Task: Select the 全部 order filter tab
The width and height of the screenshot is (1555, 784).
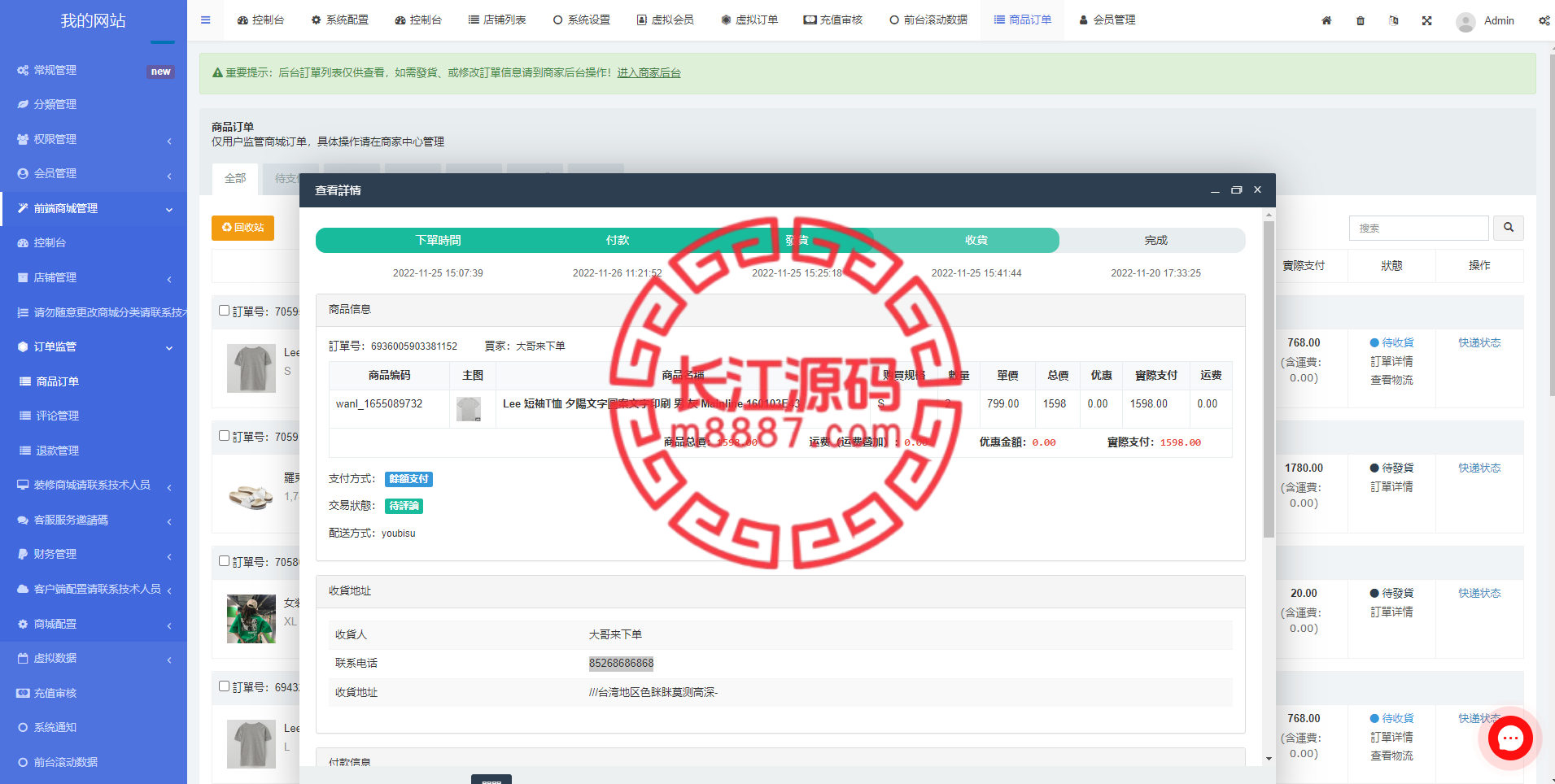Action: pos(235,179)
